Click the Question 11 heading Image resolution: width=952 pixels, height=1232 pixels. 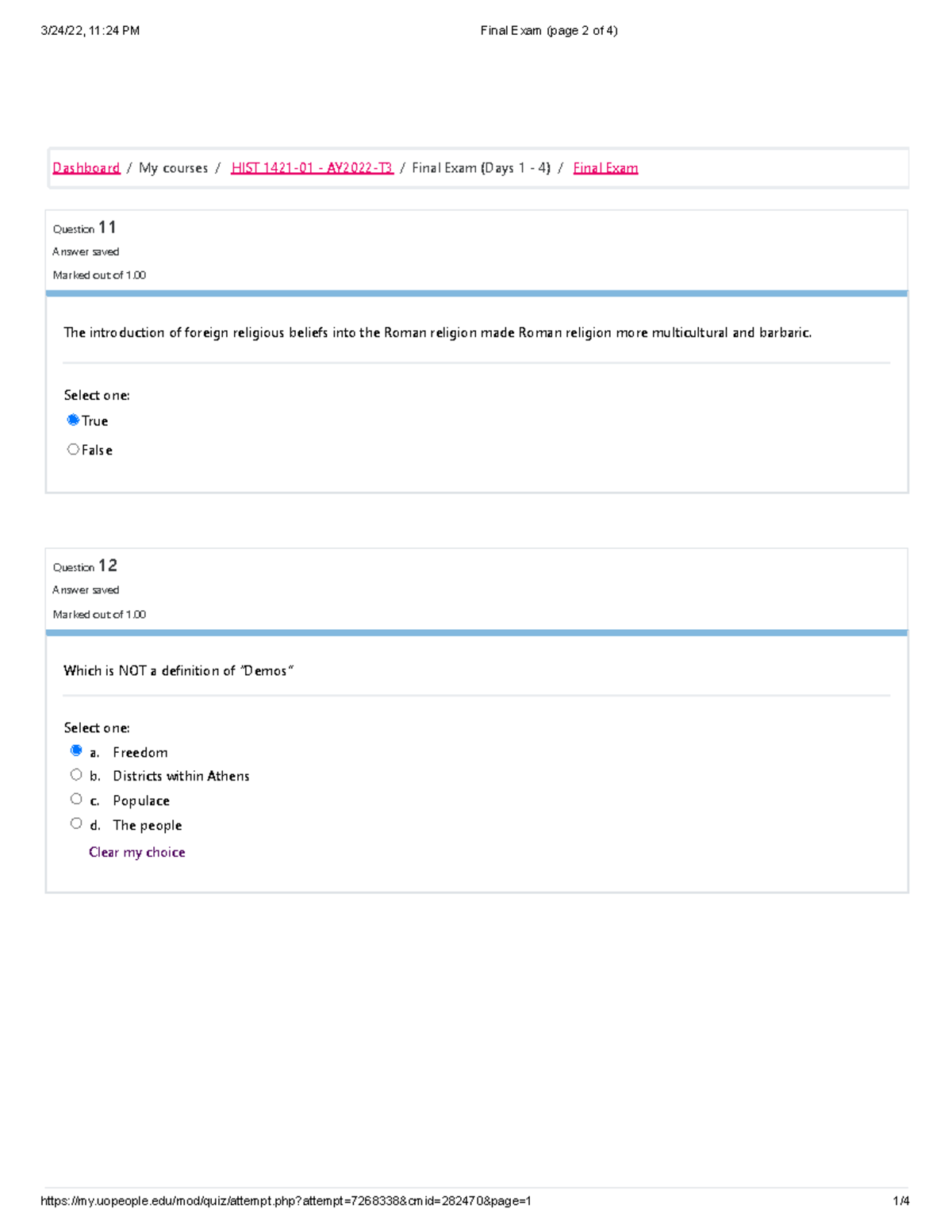click(84, 228)
